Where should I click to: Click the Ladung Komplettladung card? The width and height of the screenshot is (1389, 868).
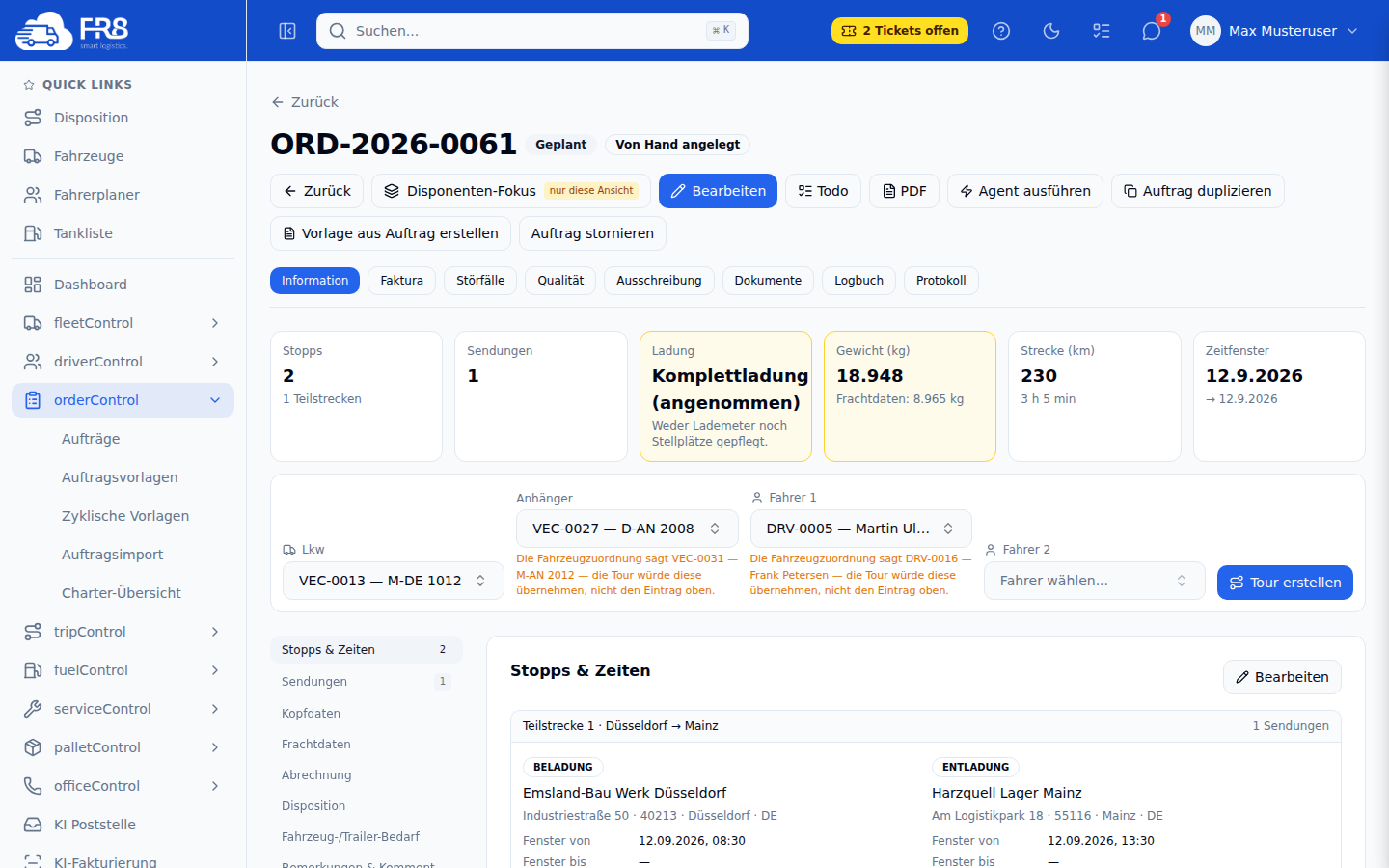pyautogui.click(x=725, y=396)
